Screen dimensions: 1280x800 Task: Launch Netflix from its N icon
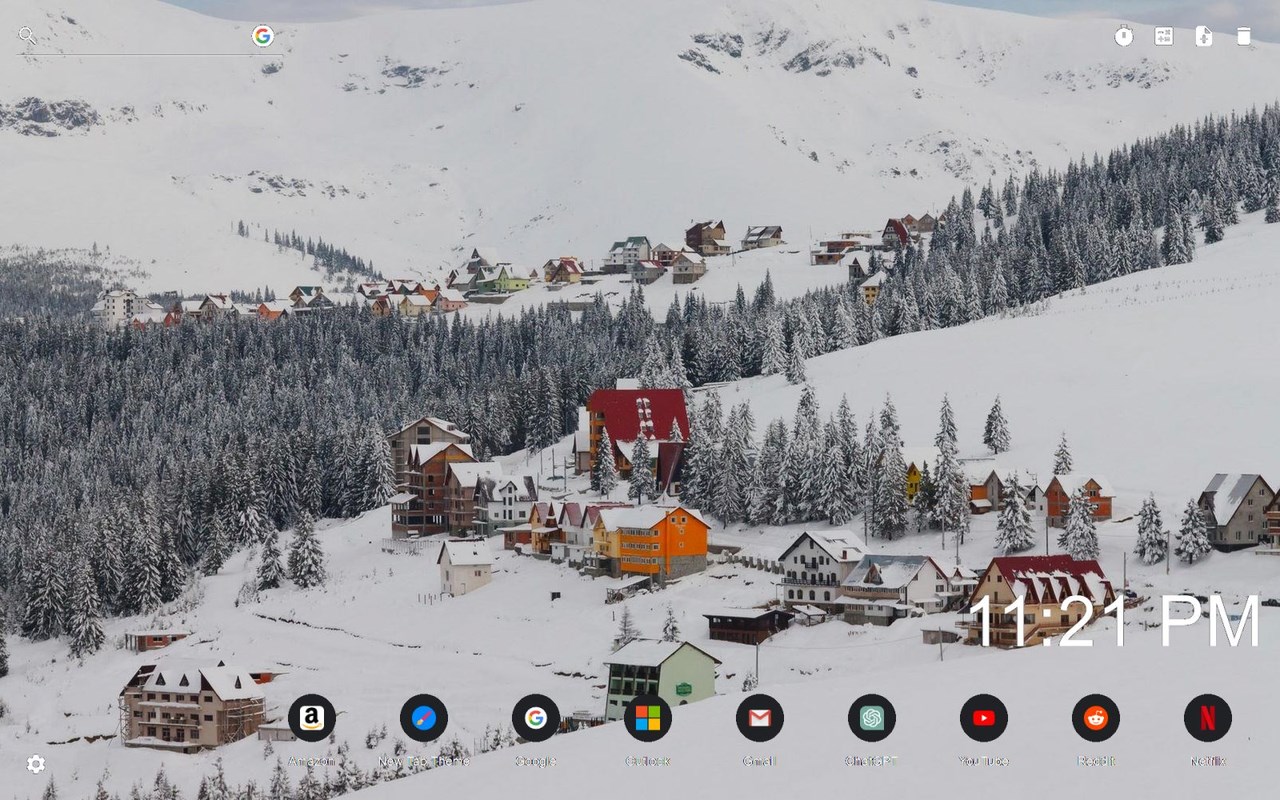[x=1208, y=719]
